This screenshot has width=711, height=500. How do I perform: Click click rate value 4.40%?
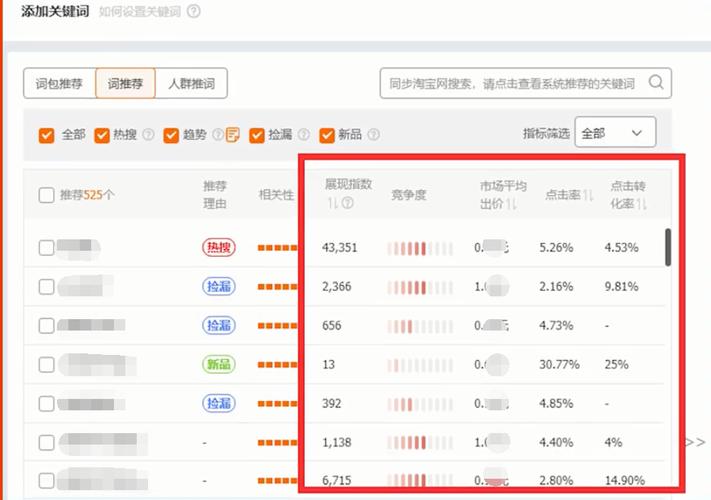(556, 442)
